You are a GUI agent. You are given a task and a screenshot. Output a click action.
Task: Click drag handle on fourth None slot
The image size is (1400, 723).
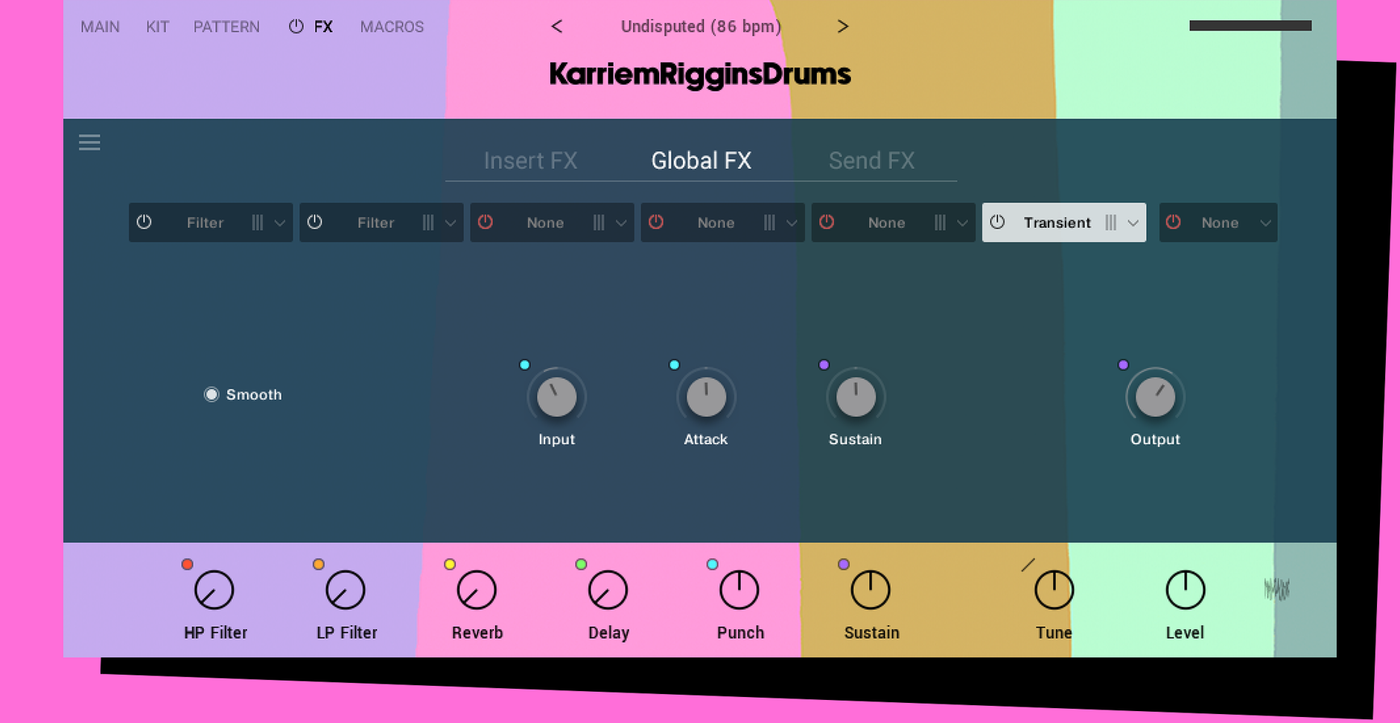[769, 223]
